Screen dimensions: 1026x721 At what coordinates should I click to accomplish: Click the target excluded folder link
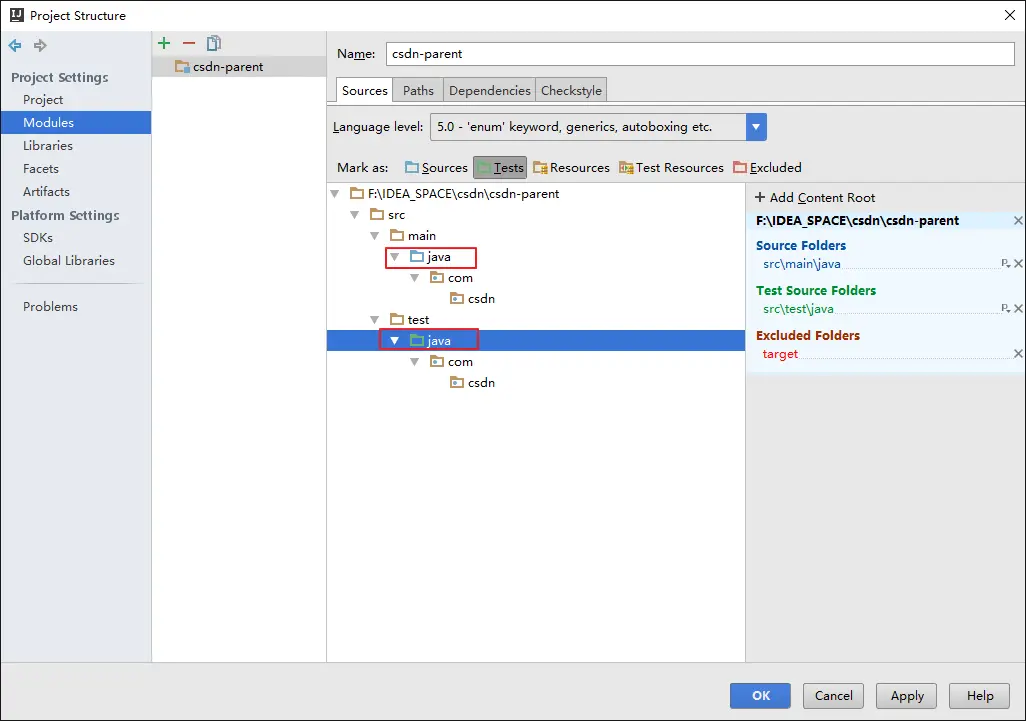point(780,354)
